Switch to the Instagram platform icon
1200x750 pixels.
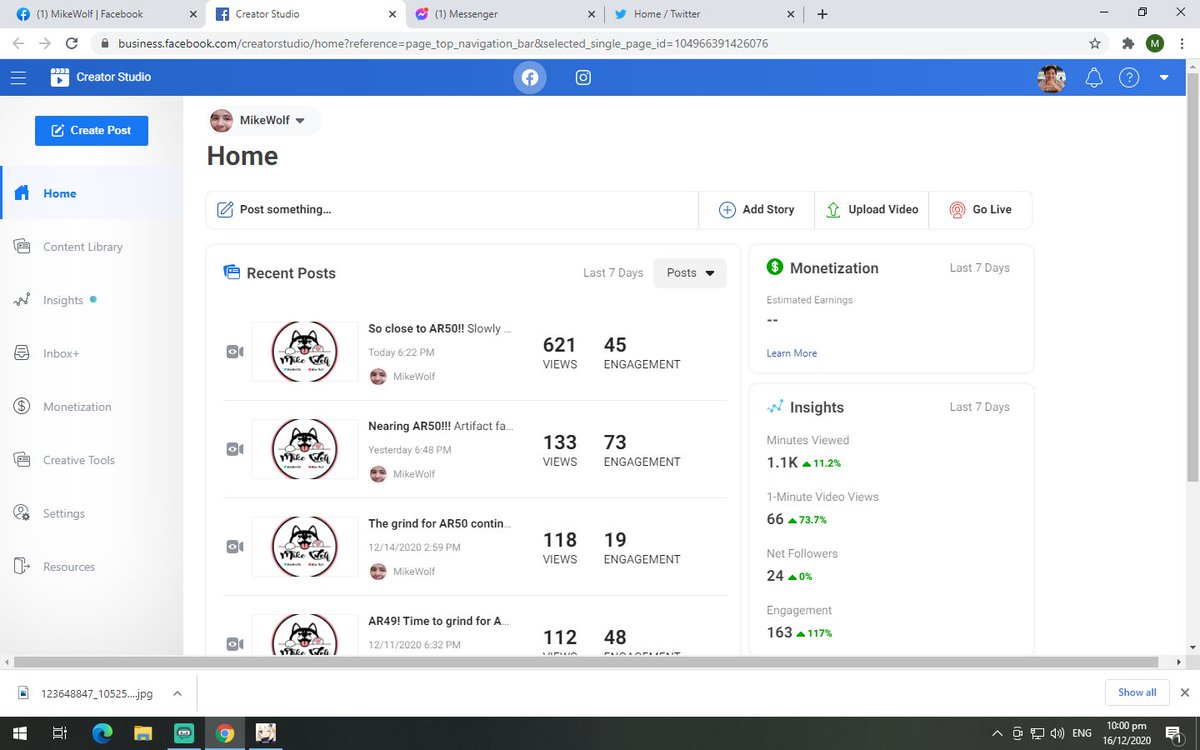tap(583, 78)
